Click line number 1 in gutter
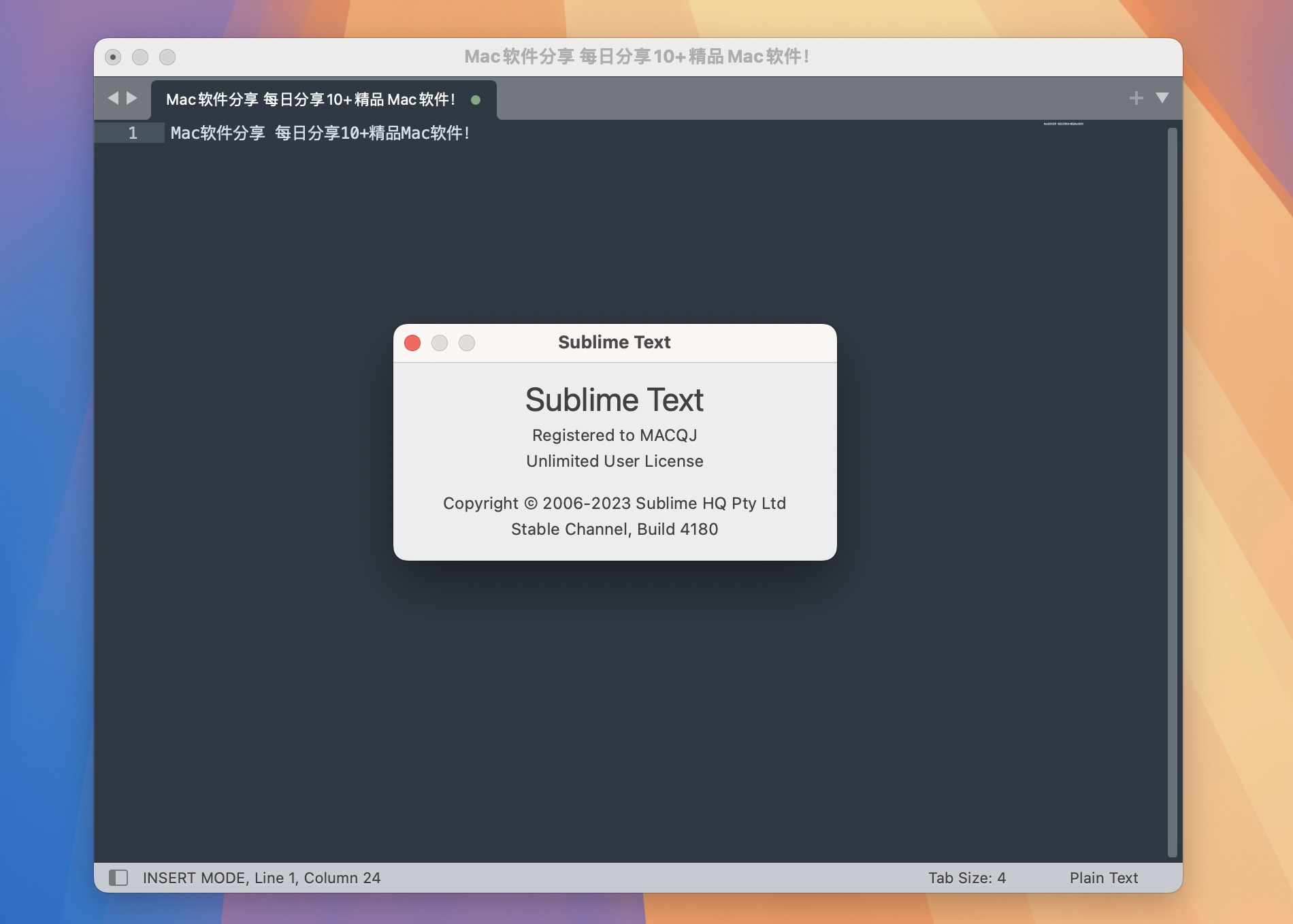 [133, 133]
